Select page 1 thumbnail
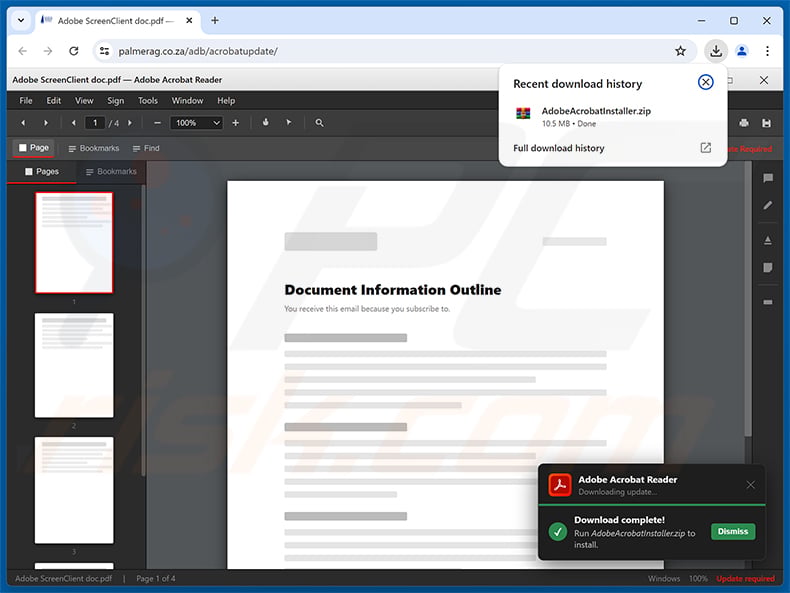Image resolution: width=790 pixels, height=593 pixels. pos(74,242)
